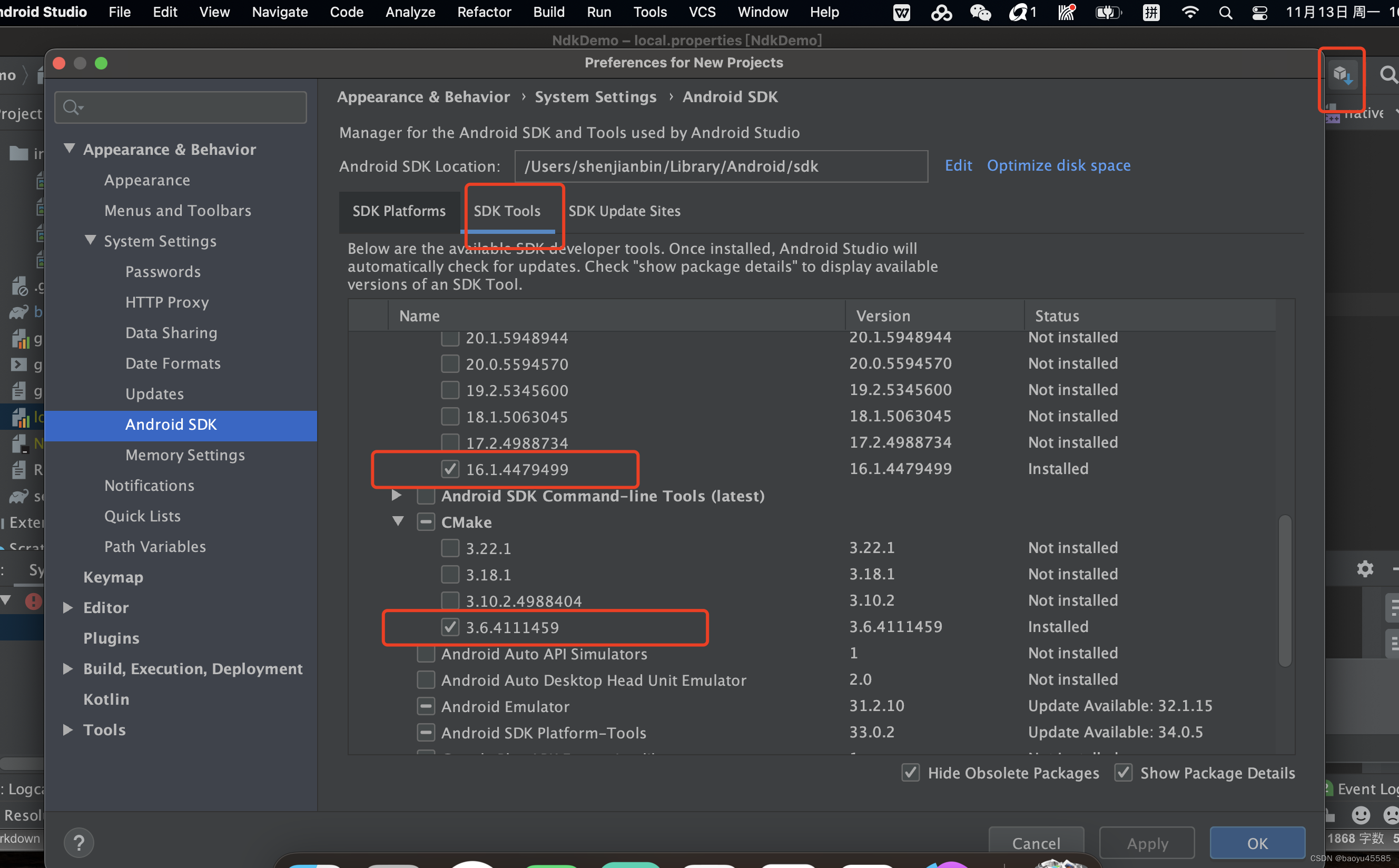The width and height of the screenshot is (1399, 868).
Task: Check NDK version 18.1.5063045
Action: click(450, 416)
